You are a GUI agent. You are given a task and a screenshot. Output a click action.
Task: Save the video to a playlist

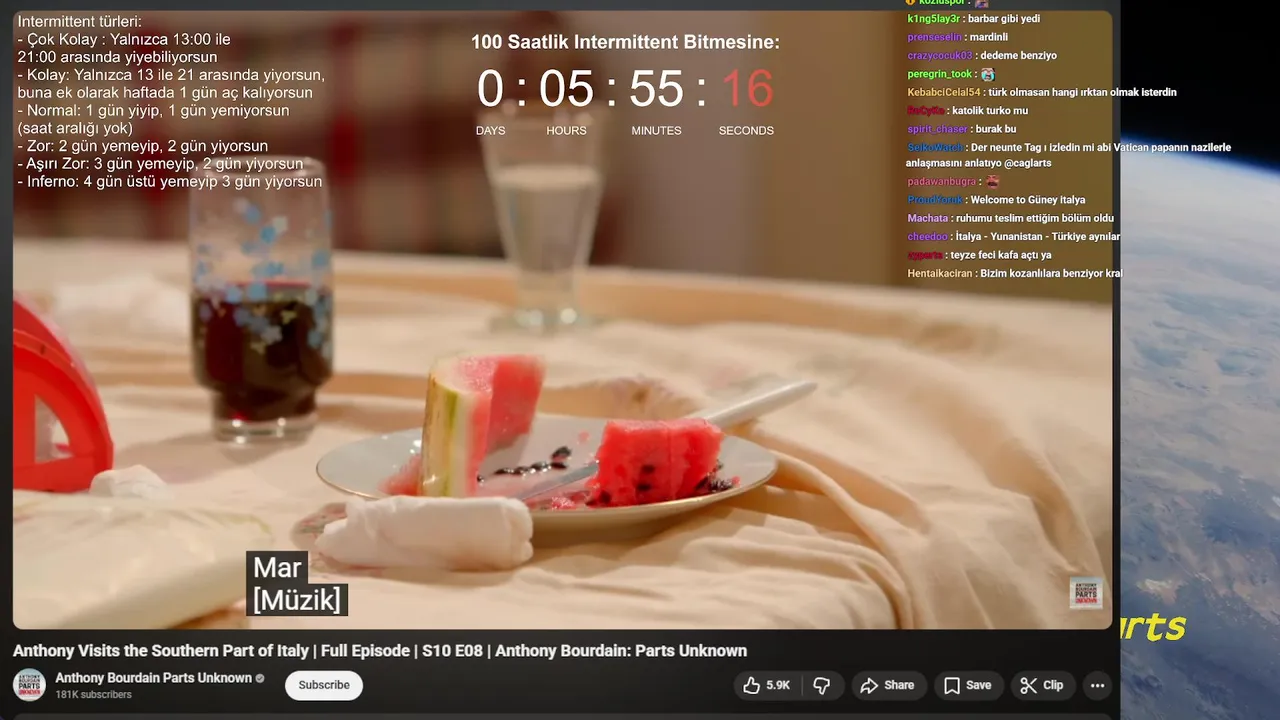[967, 685]
